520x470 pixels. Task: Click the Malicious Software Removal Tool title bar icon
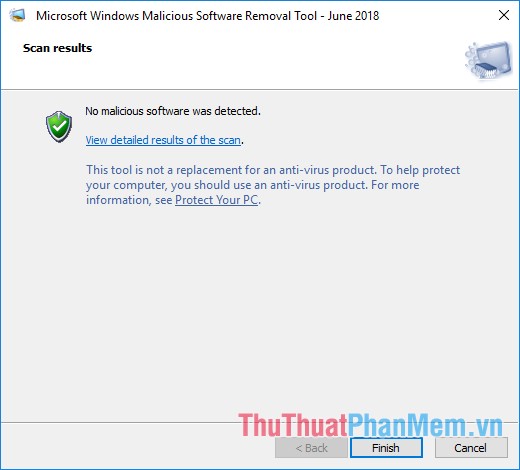(x=17, y=15)
